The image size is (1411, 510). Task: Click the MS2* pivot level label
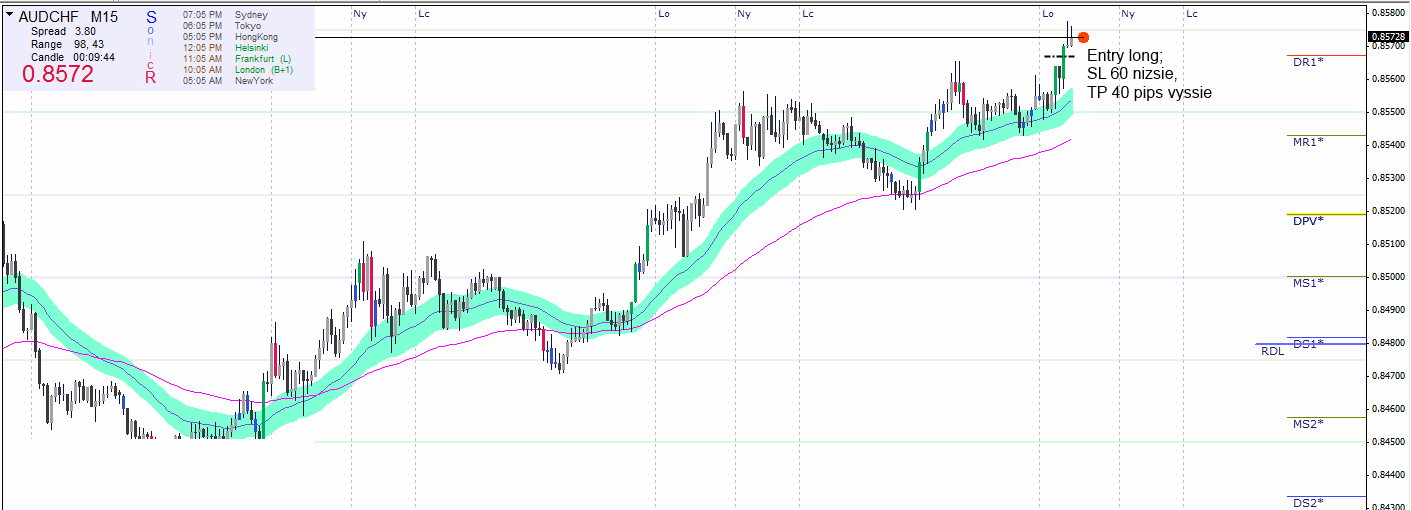coord(1308,424)
